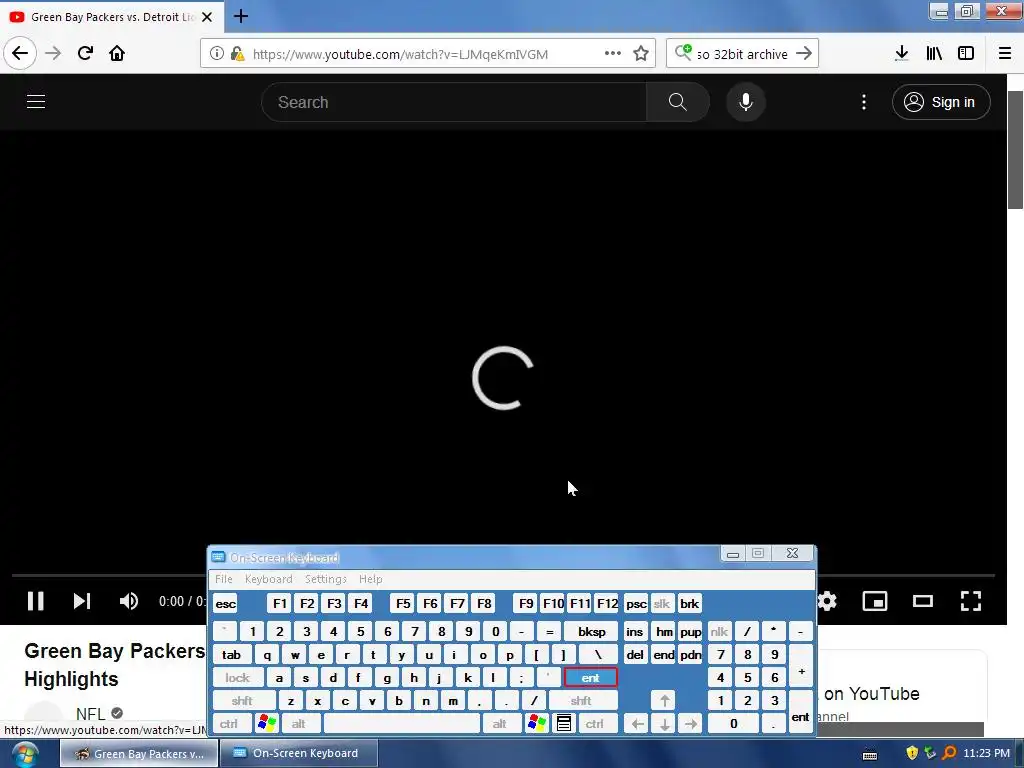Click the F5 key on On-Screen Keyboard
Viewport: 1024px width, 768px height.
click(403, 604)
